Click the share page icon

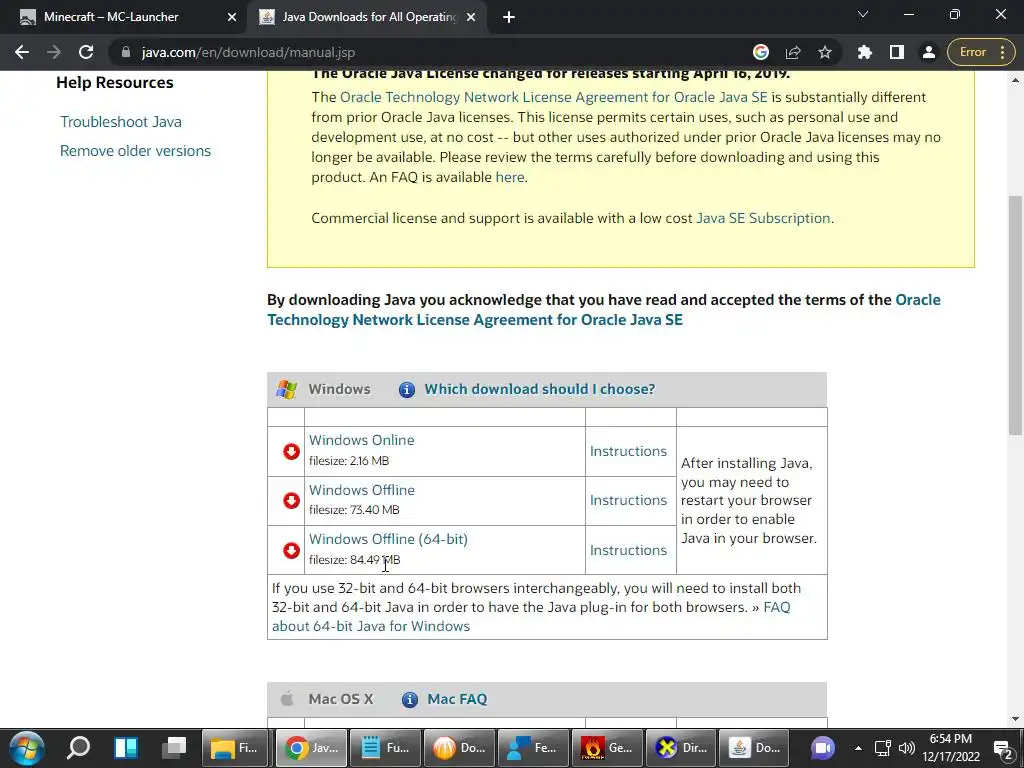[x=793, y=52]
